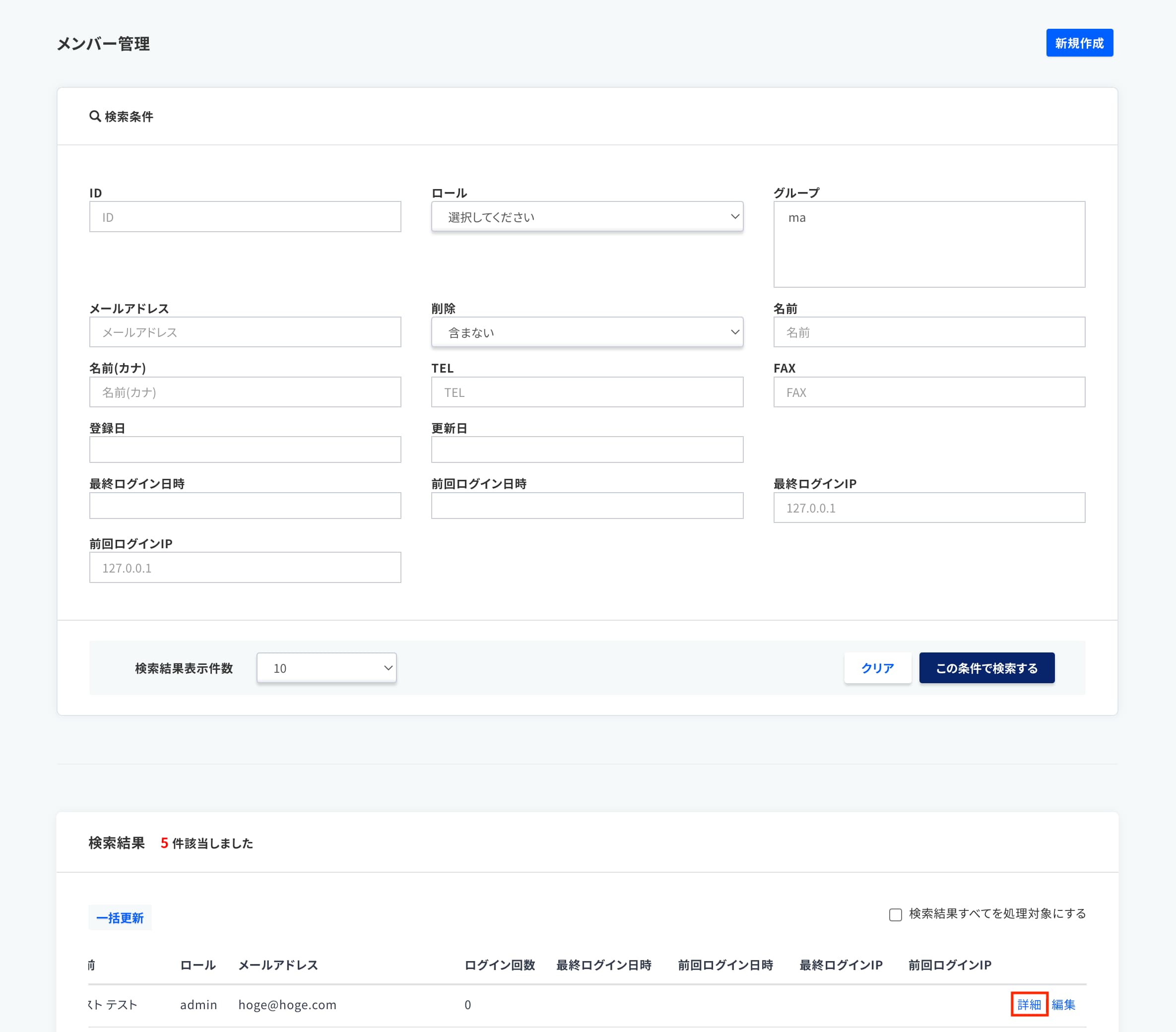Click the メールアドレス column header
1176x1032 pixels.
point(278,965)
